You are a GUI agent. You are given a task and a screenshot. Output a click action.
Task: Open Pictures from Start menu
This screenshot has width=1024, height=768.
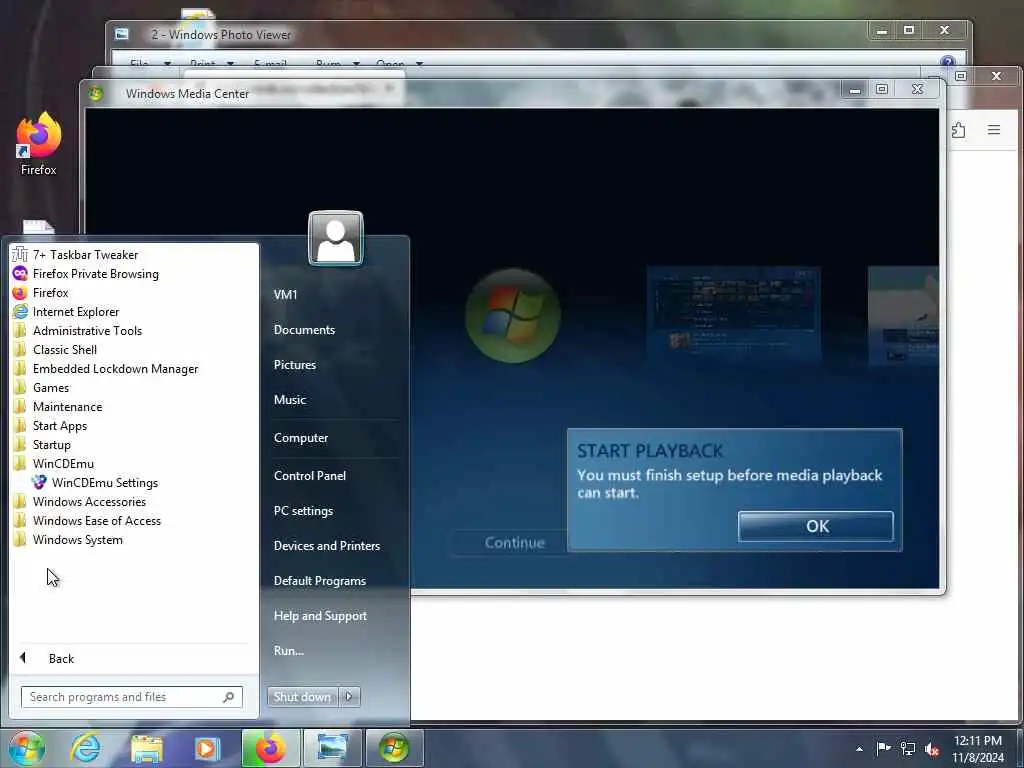pyautogui.click(x=295, y=365)
